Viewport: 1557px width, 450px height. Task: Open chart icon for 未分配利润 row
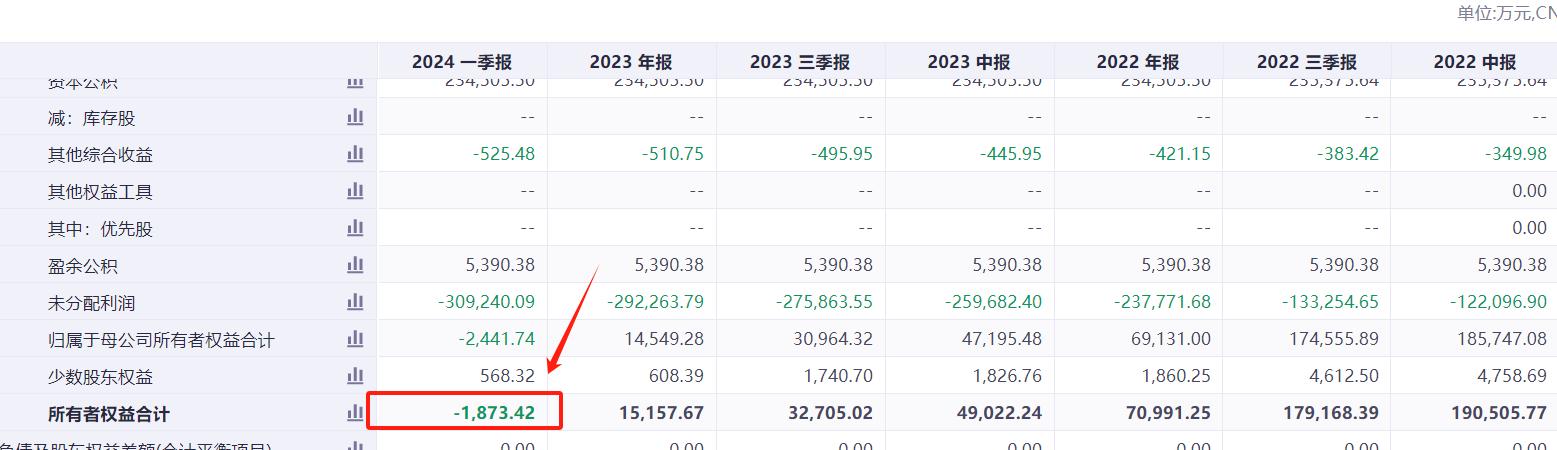coord(355,302)
